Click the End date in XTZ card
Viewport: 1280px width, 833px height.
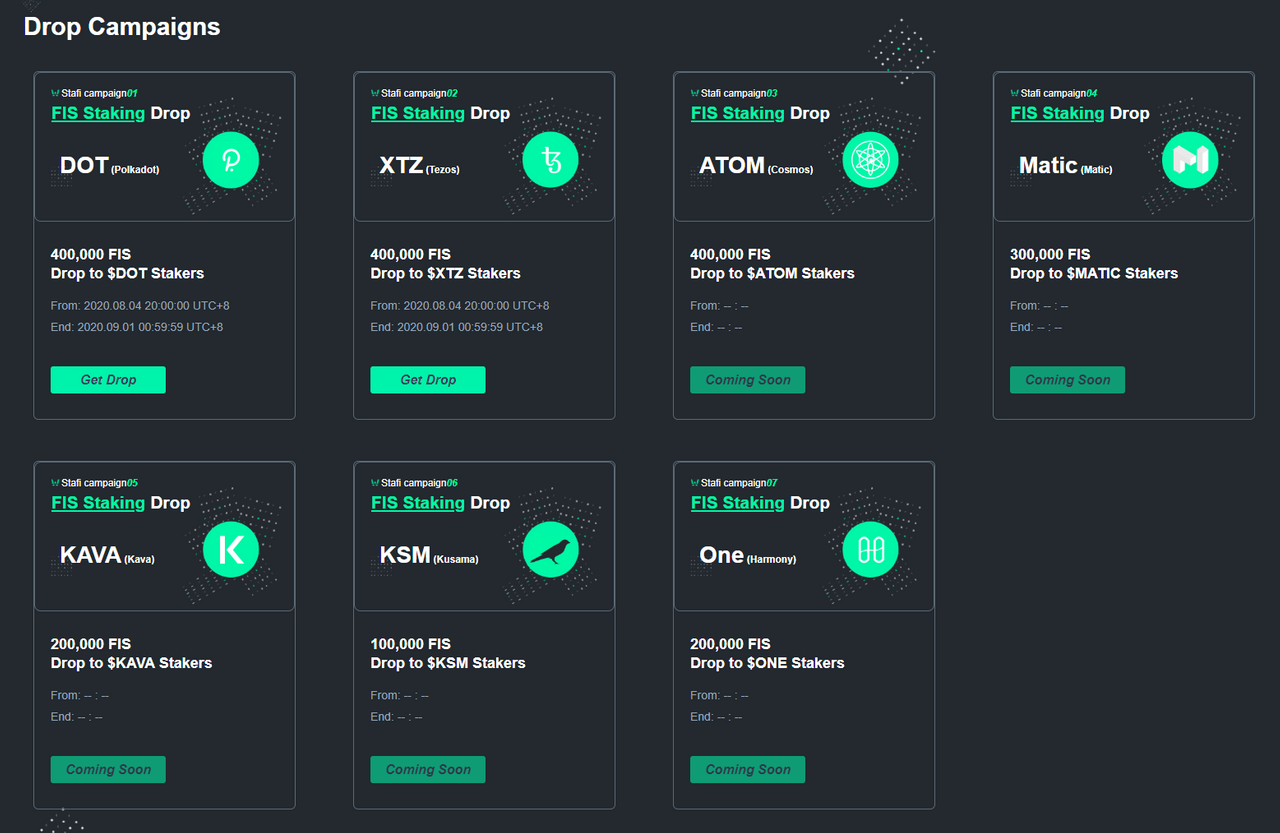[457, 327]
